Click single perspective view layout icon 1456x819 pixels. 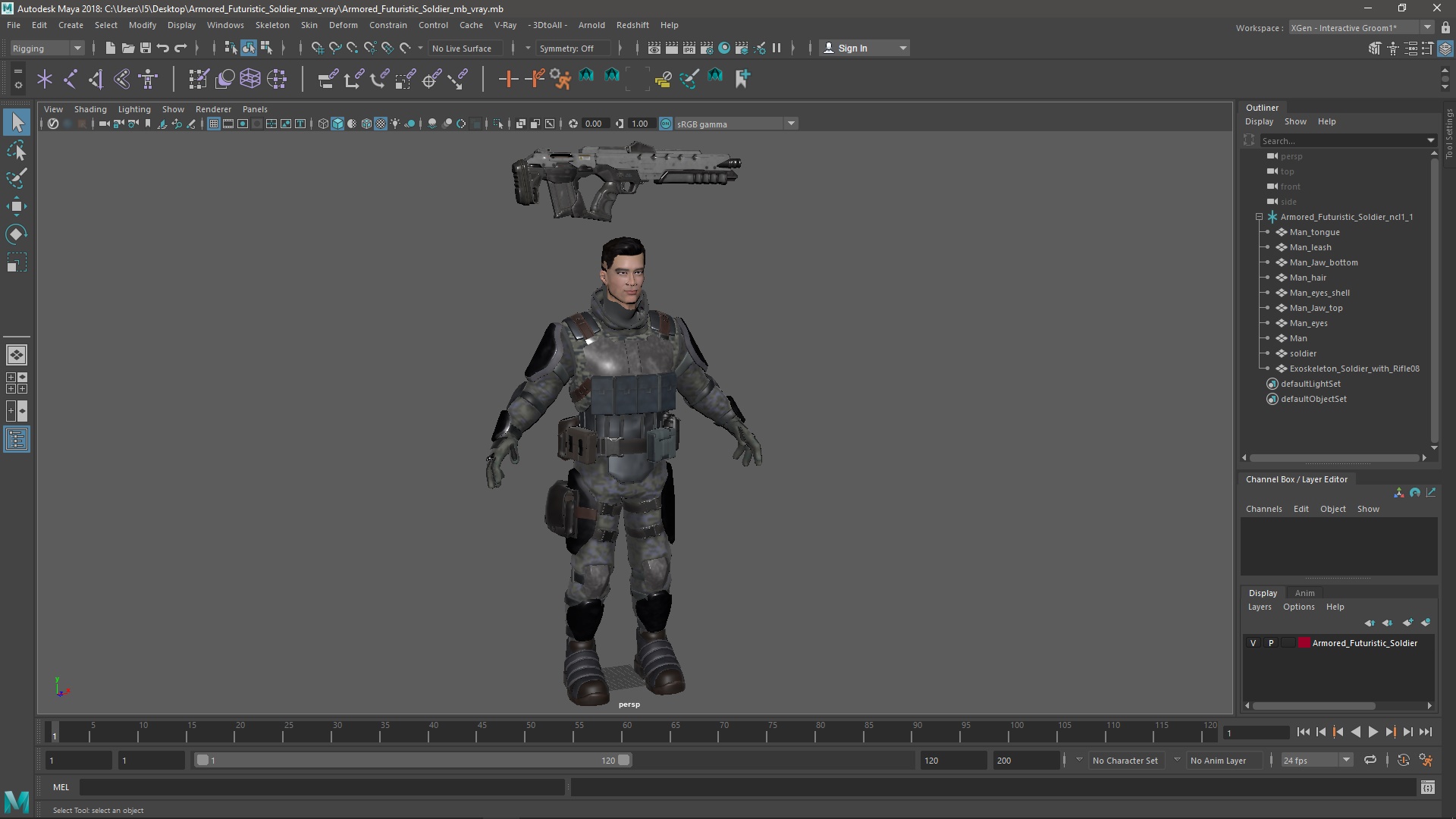17,354
